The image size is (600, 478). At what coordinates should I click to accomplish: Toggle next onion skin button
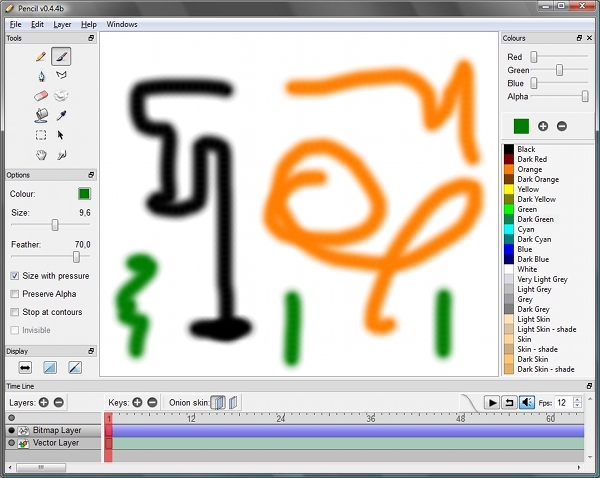pyautogui.click(x=233, y=402)
